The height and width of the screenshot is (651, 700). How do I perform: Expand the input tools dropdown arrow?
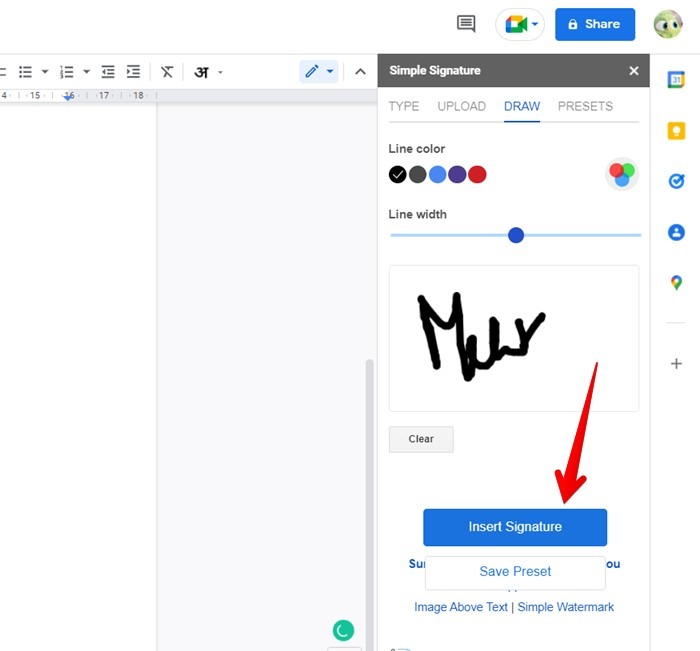(x=220, y=72)
